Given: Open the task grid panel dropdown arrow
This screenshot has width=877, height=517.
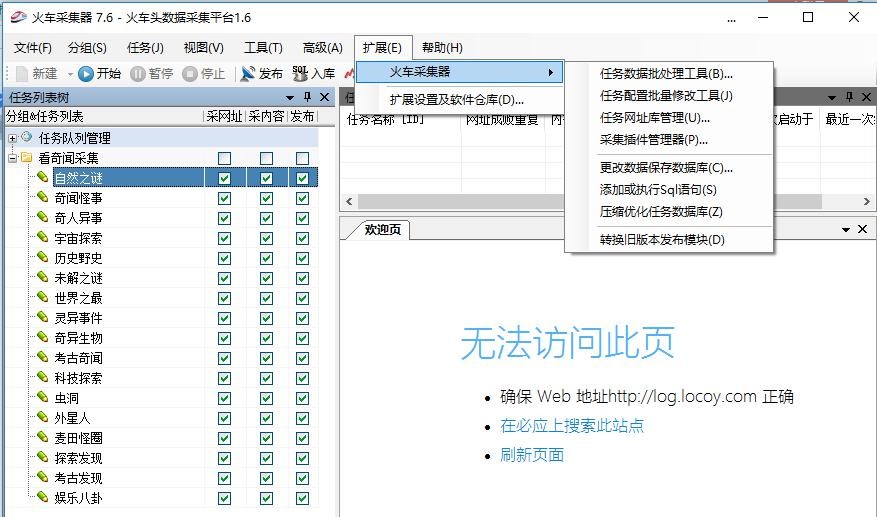Looking at the screenshot, I should (x=832, y=98).
